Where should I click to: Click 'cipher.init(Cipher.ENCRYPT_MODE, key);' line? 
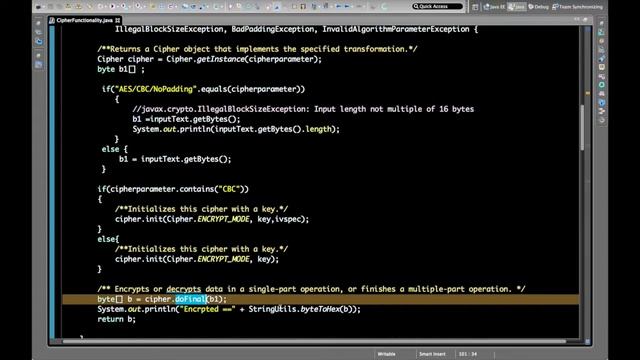pyautogui.click(x=197, y=259)
